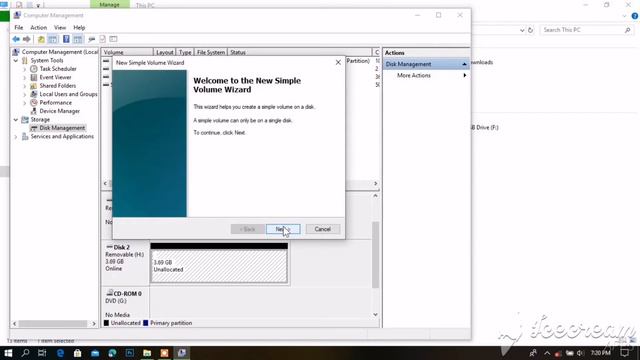Click the Back arrow toolbar icon
The image size is (640, 360).
[16, 39]
